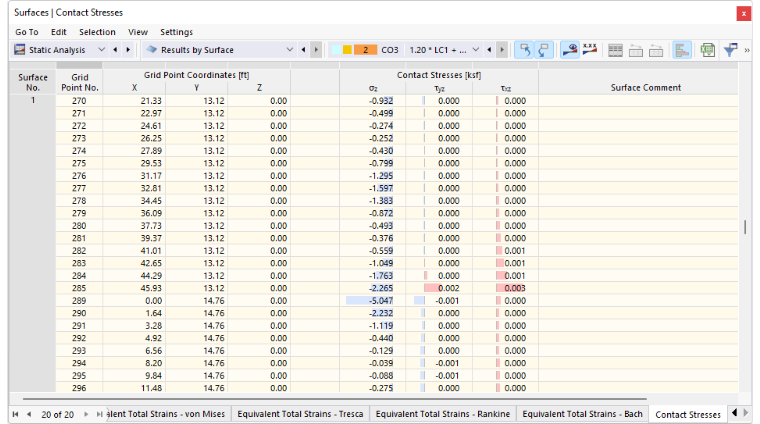Screen dimensions: 760x424
Task: Toggle the result values x.xx display icon
Action: [x=590, y=50]
